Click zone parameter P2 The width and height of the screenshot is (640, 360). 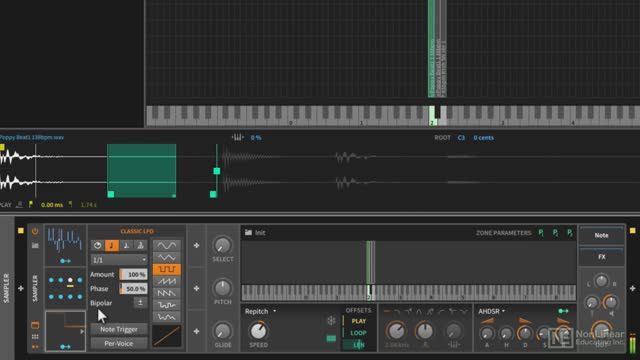pos(555,233)
